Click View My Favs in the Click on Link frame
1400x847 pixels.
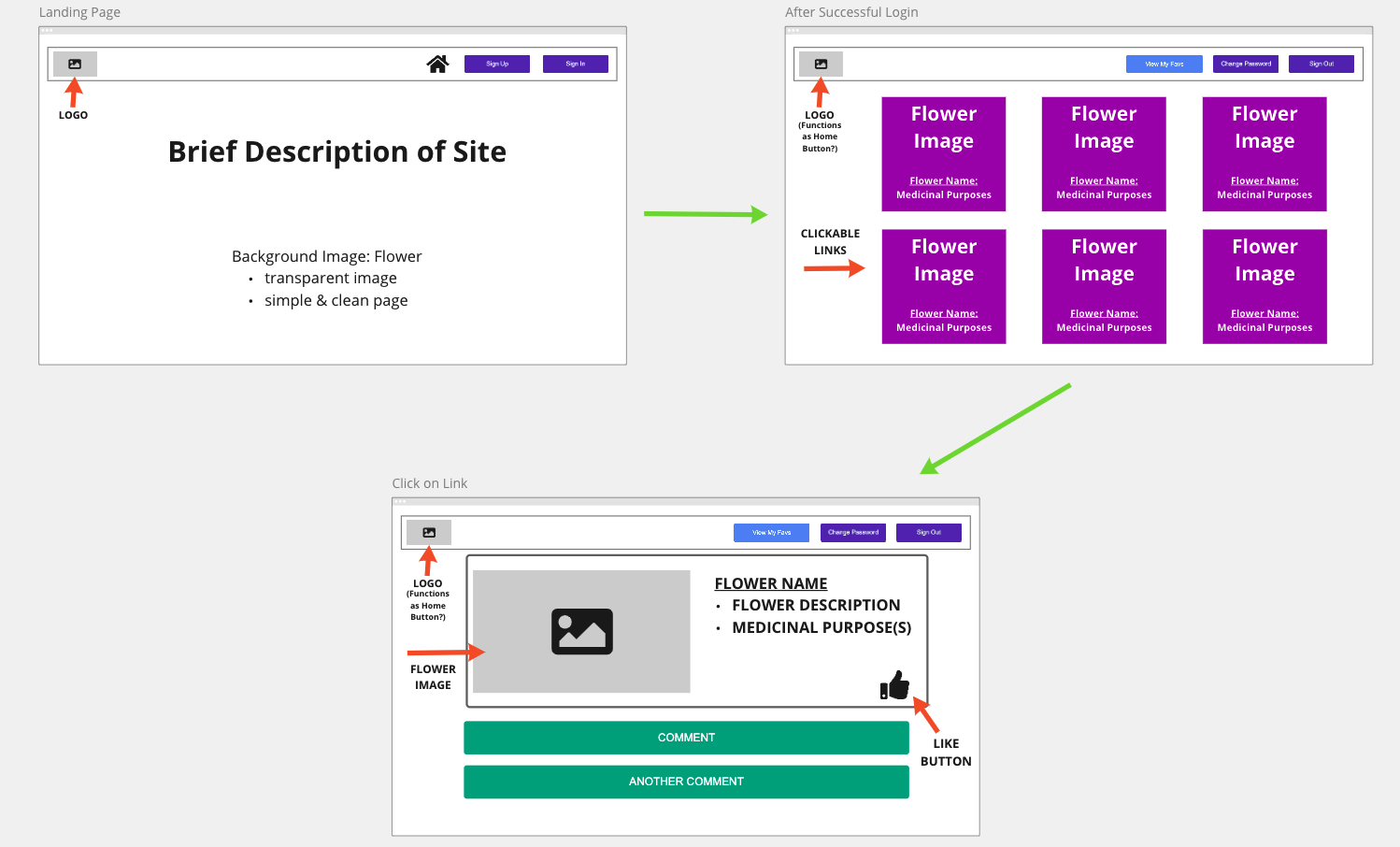click(x=771, y=532)
